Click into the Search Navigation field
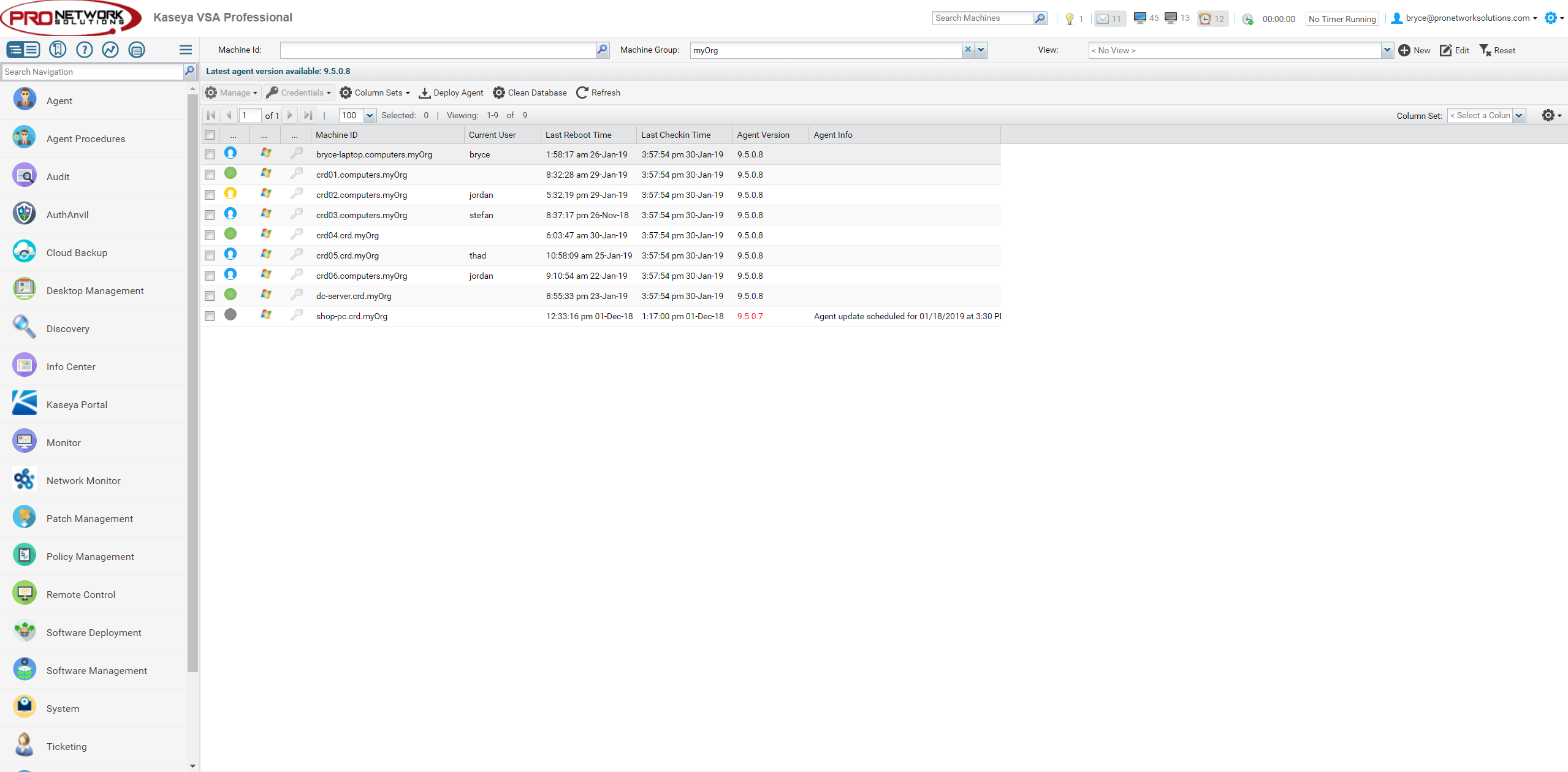 [93, 72]
